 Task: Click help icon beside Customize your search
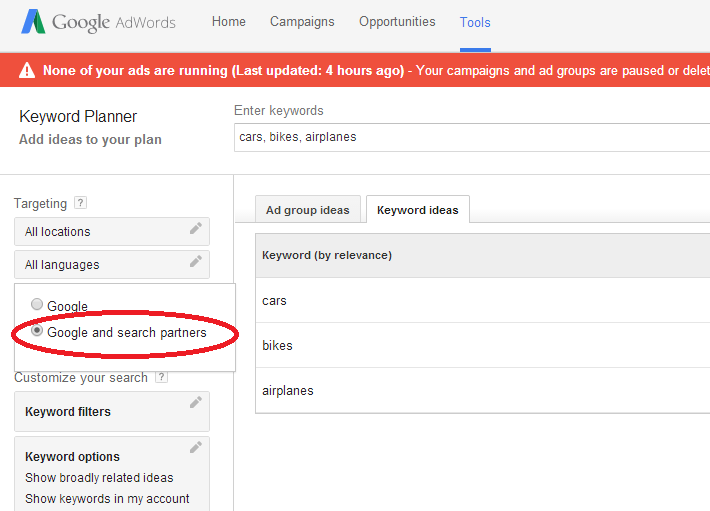[162, 377]
